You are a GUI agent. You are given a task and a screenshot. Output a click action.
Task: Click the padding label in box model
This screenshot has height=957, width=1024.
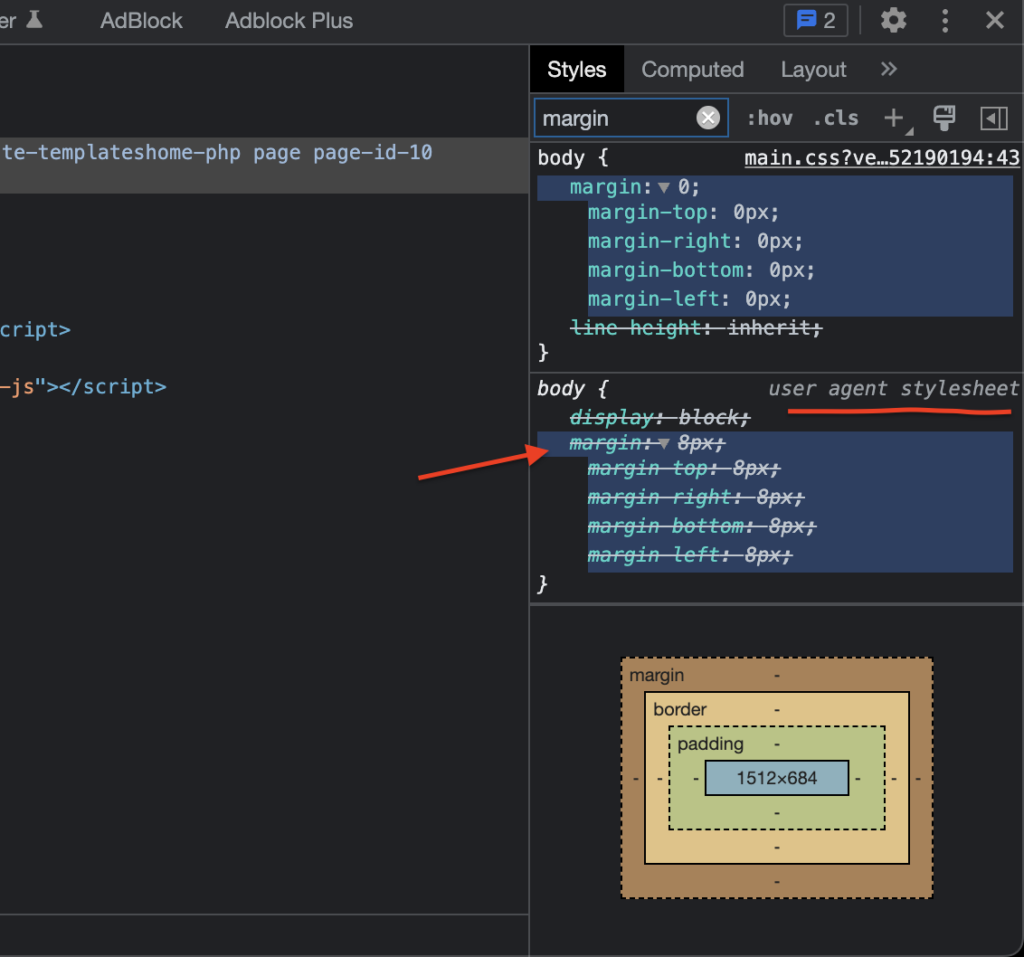[710, 744]
